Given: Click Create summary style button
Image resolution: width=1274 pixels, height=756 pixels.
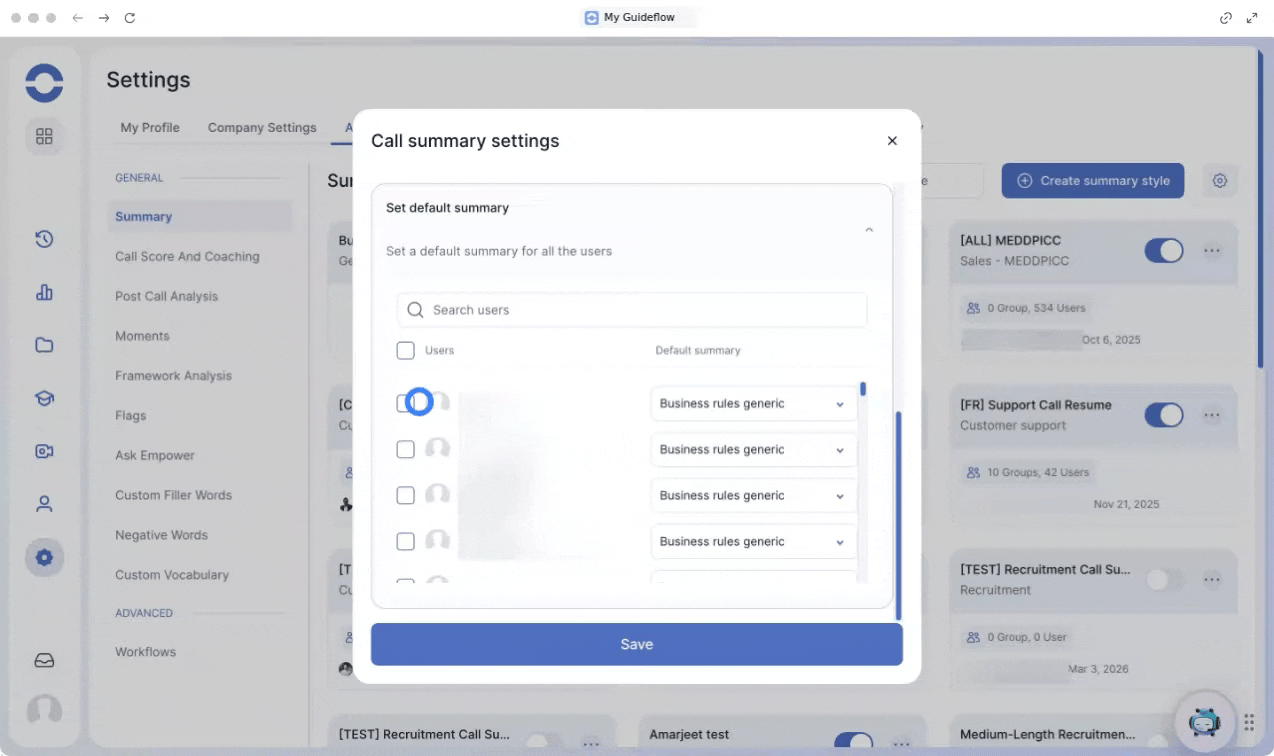Looking at the screenshot, I should pos(1093,181).
